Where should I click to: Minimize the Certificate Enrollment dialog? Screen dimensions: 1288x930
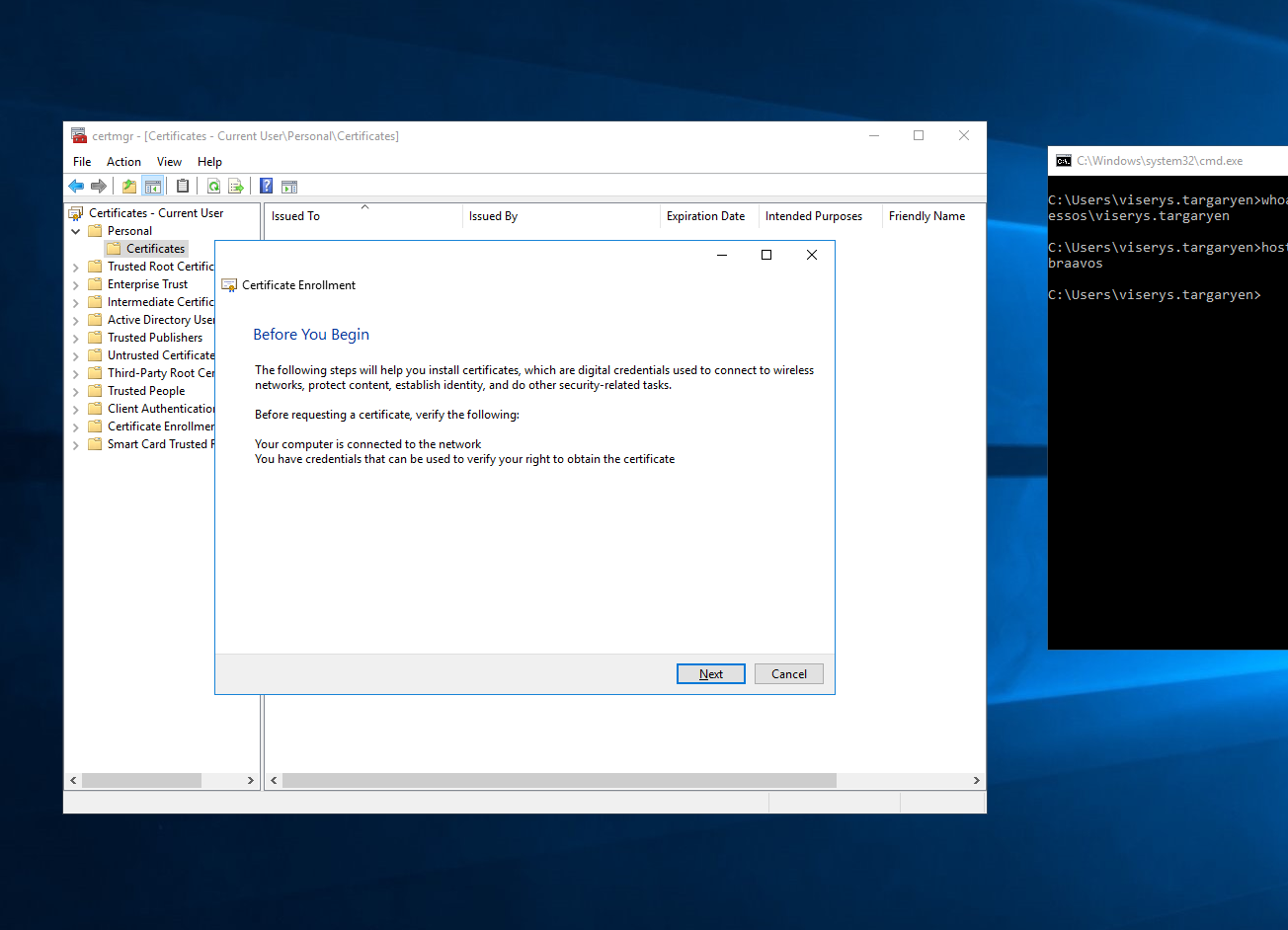pyautogui.click(x=722, y=255)
